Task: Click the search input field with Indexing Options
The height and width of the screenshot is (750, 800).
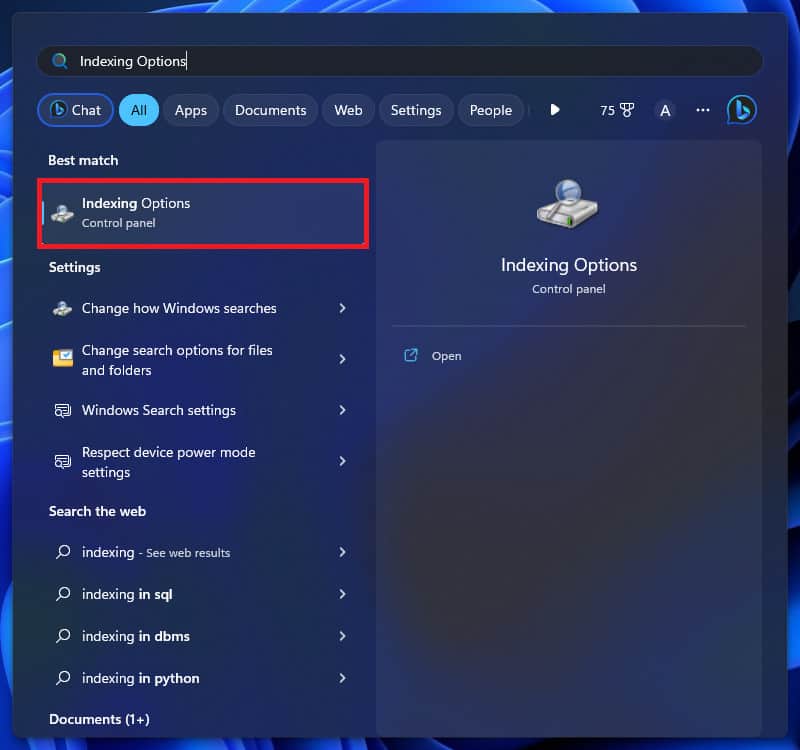Action: tap(400, 61)
